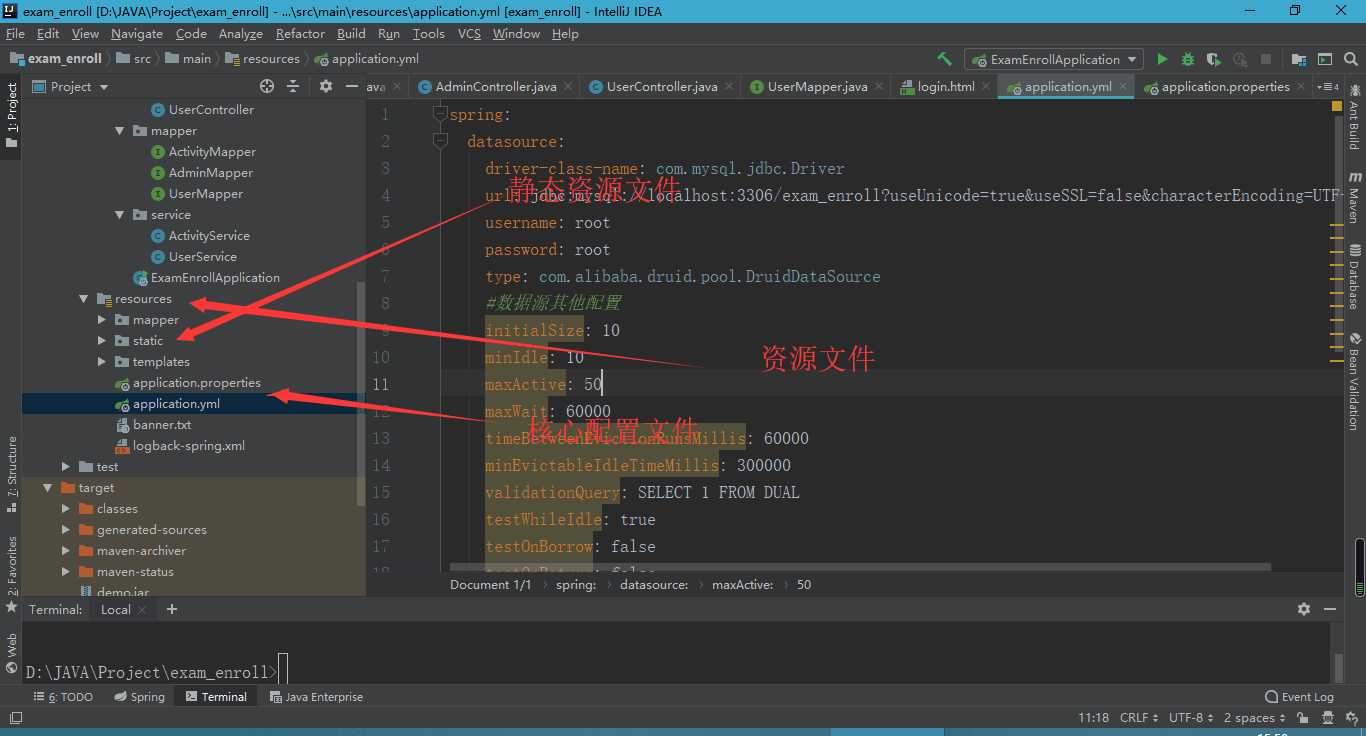Collapse the target folder
This screenshot has height=736, width=1366.
click(x=48, y=488)
